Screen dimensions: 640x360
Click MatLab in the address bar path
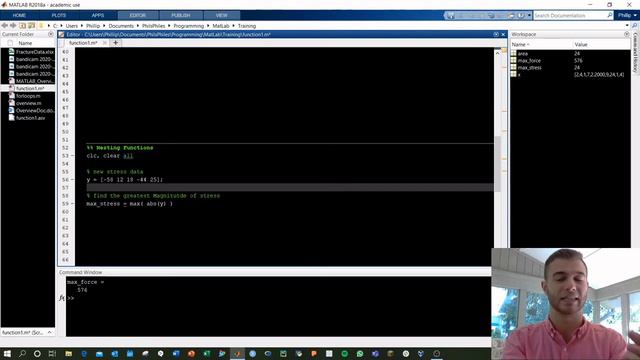click(221, 26)
